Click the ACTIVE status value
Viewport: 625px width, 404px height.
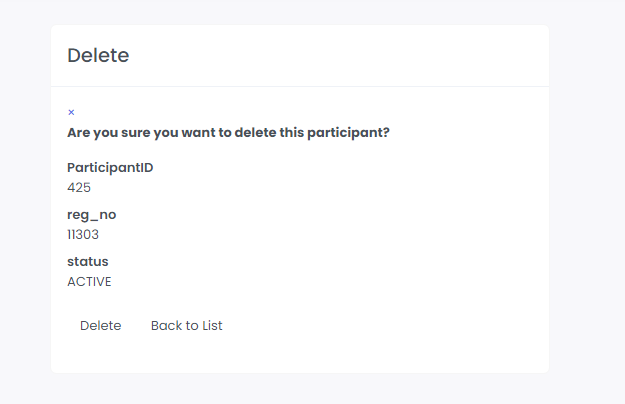pyautogui.click(x=89, y=282)
